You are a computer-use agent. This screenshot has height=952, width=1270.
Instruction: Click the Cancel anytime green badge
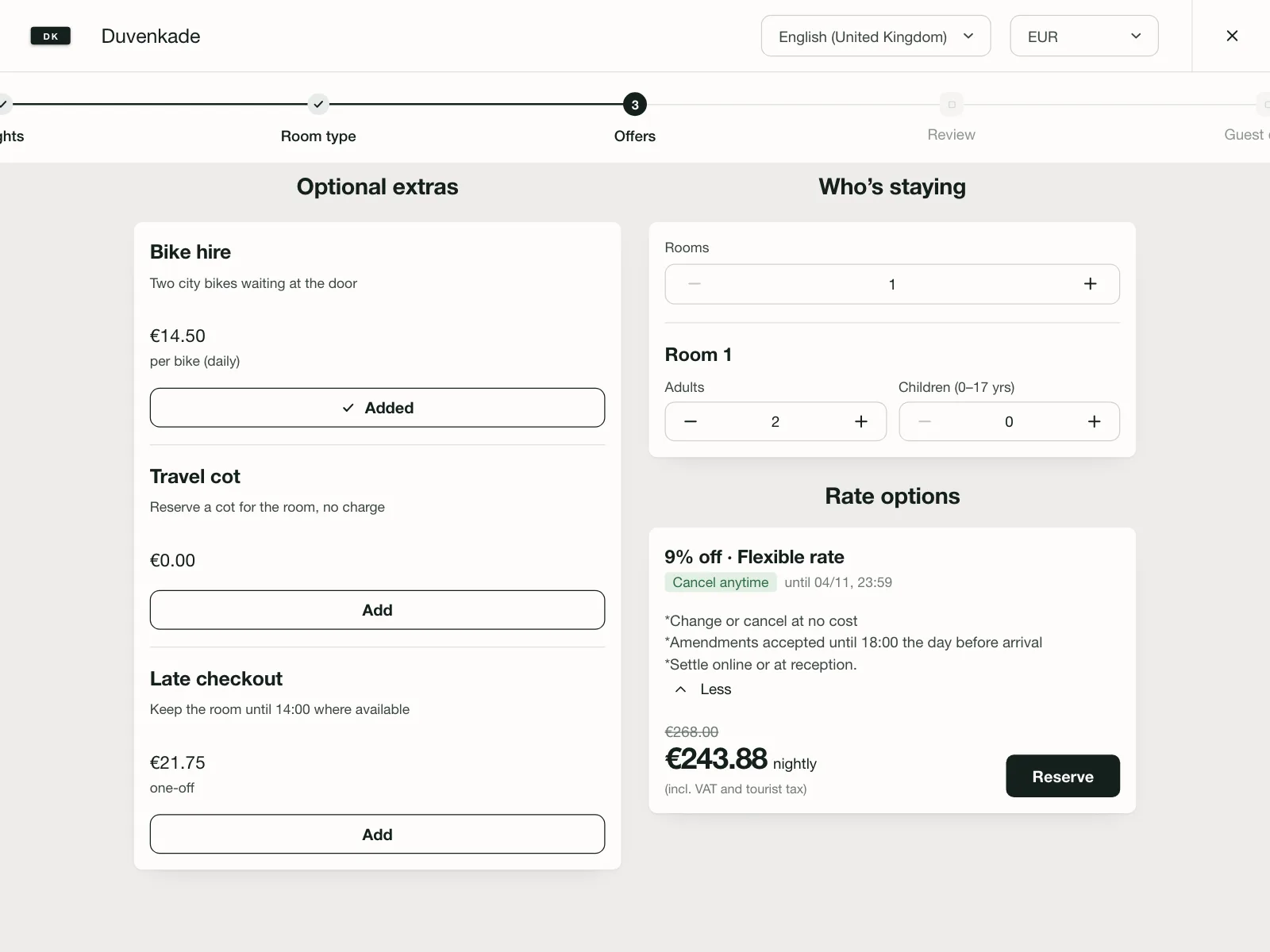720,582
